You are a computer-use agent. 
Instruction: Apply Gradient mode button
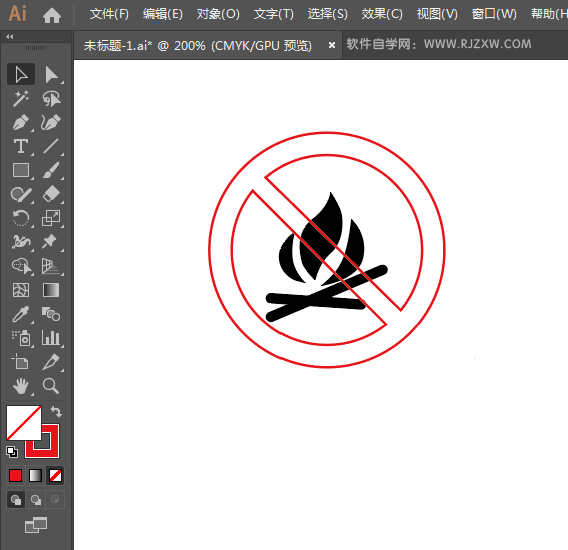click(x=35, y=475)
